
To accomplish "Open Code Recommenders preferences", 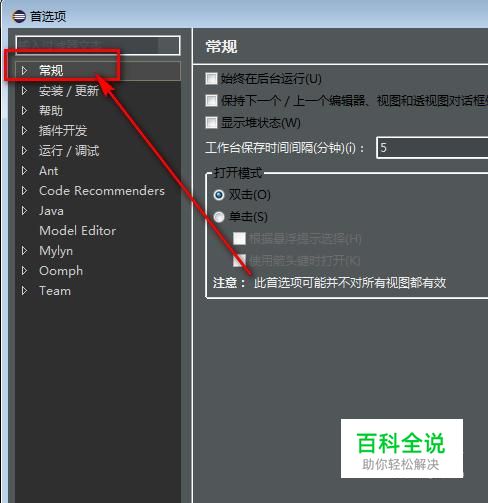I will tap(102, 191).
